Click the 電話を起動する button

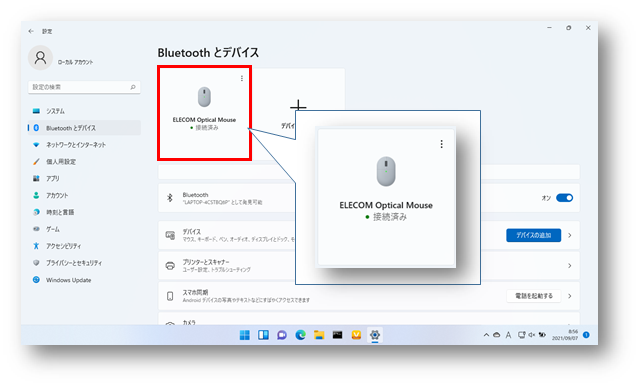tap(533, 296)
